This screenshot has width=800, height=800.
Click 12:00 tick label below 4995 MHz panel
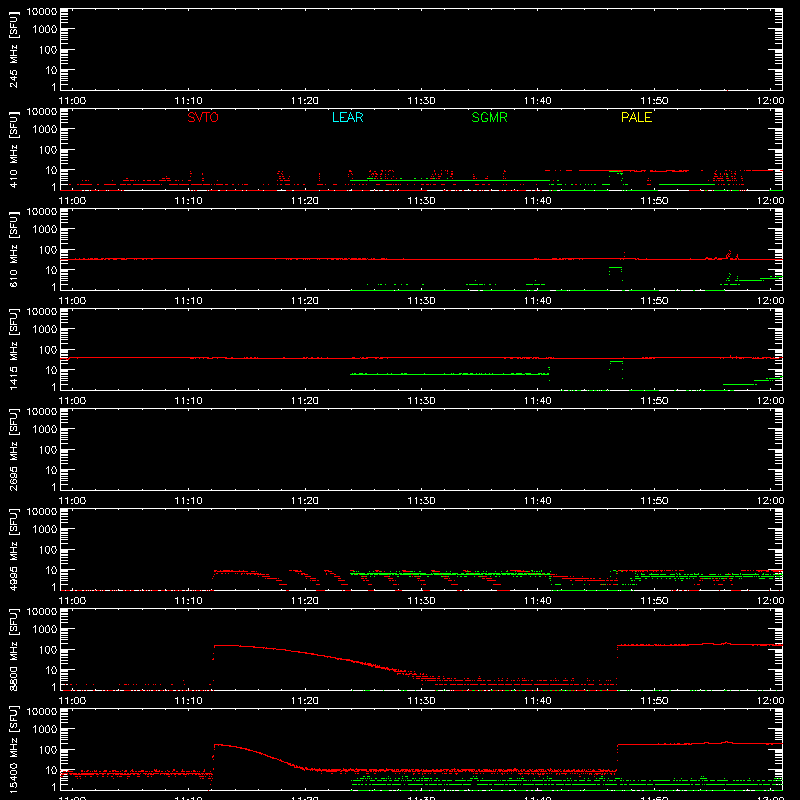[770, 601]
